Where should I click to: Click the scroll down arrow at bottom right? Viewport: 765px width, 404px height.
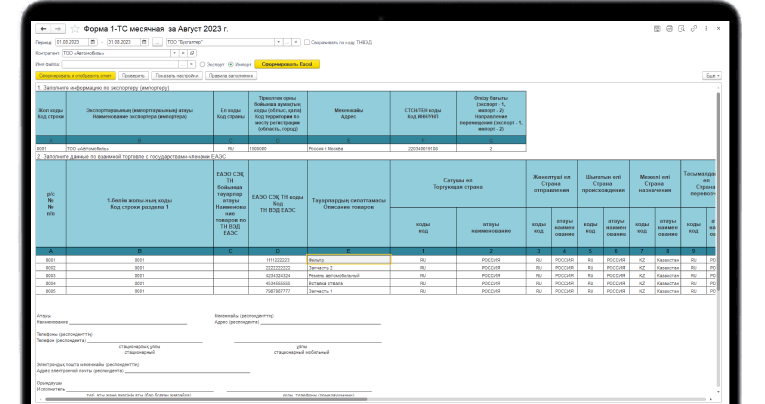718,392
